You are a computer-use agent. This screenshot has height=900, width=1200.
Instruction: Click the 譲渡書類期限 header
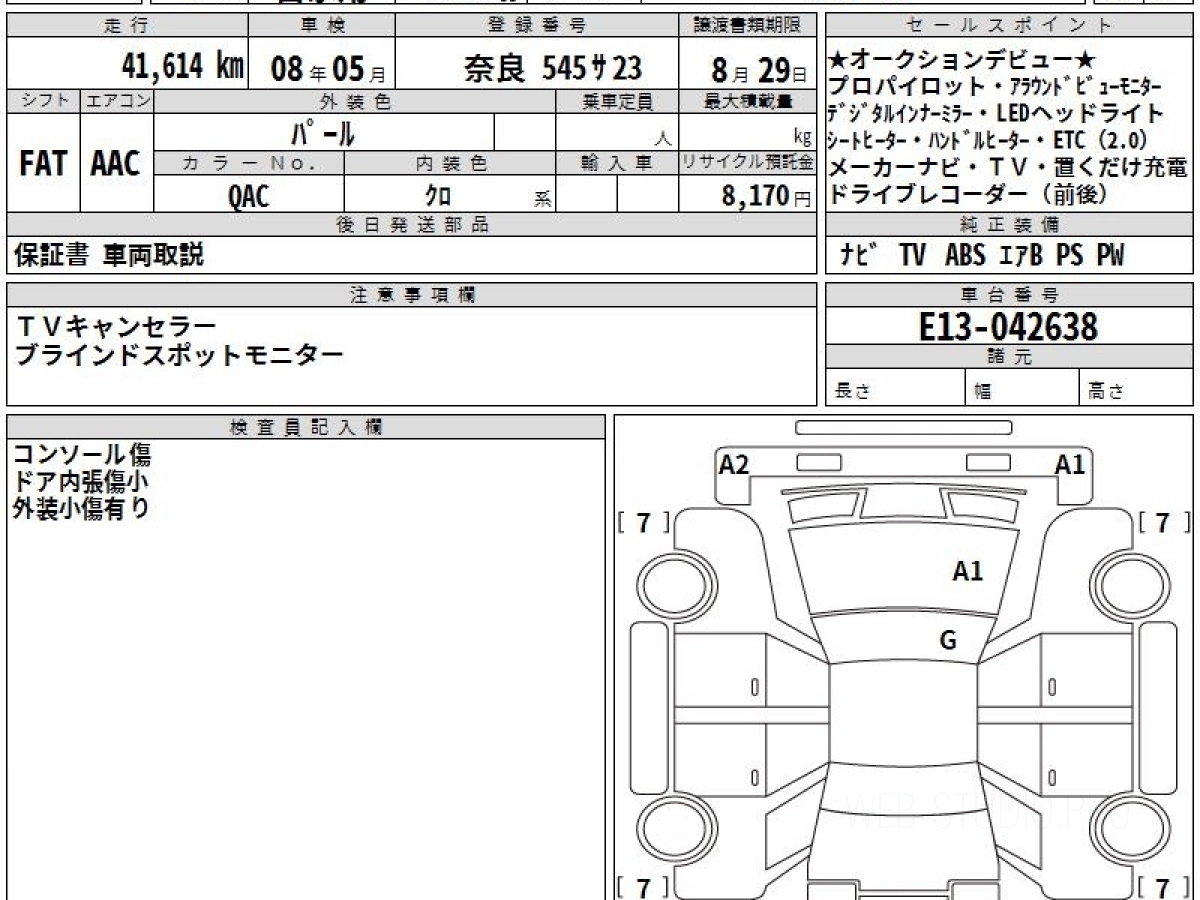pos(748,26)
